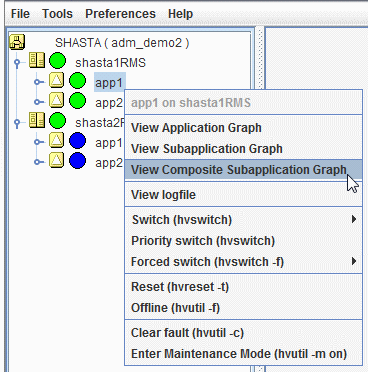Open the Preferences menu

tap(120, 14)
